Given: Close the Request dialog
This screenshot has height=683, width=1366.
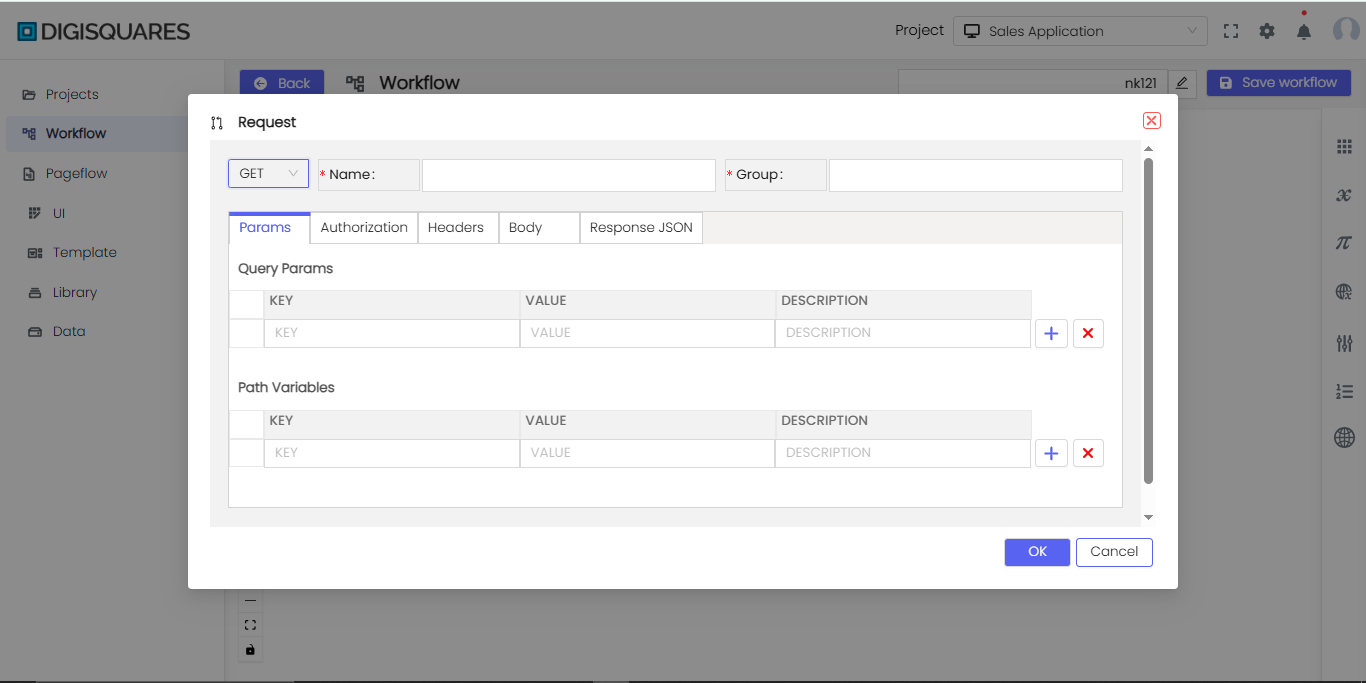Looking at the screenshot, I should tap(1151, 120).
